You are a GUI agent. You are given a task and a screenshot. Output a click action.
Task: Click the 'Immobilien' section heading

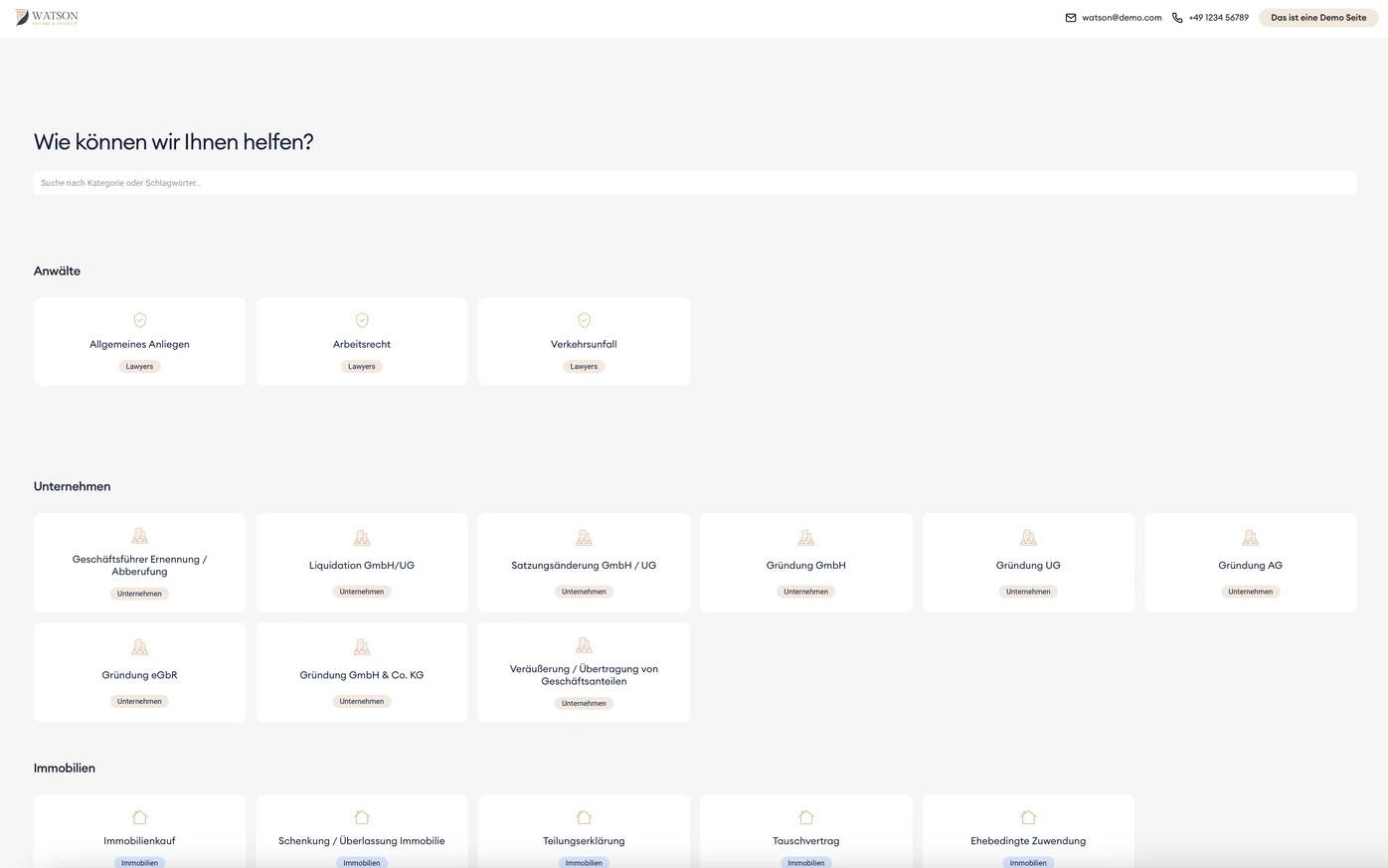point(65,769)
